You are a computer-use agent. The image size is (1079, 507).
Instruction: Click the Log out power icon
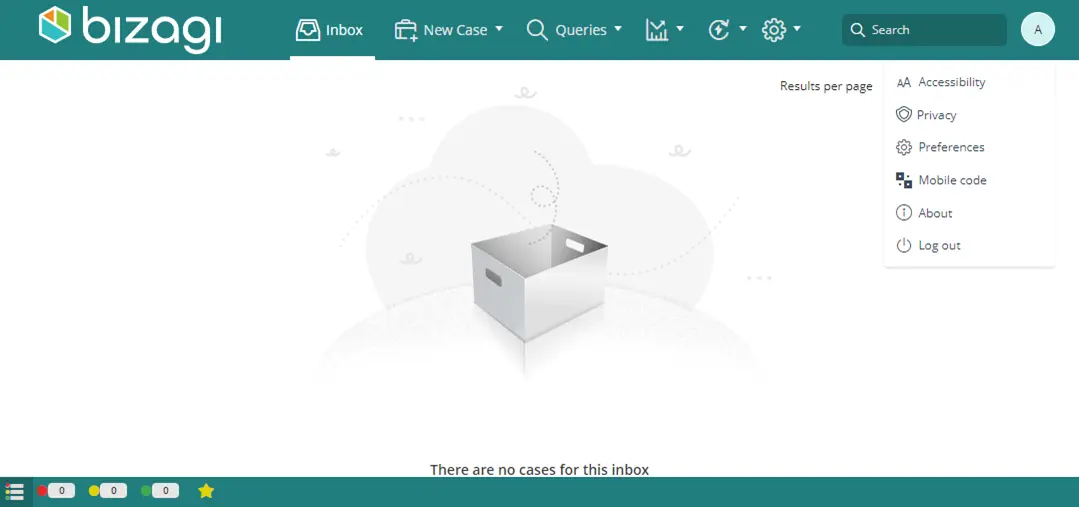click(904, 245)
